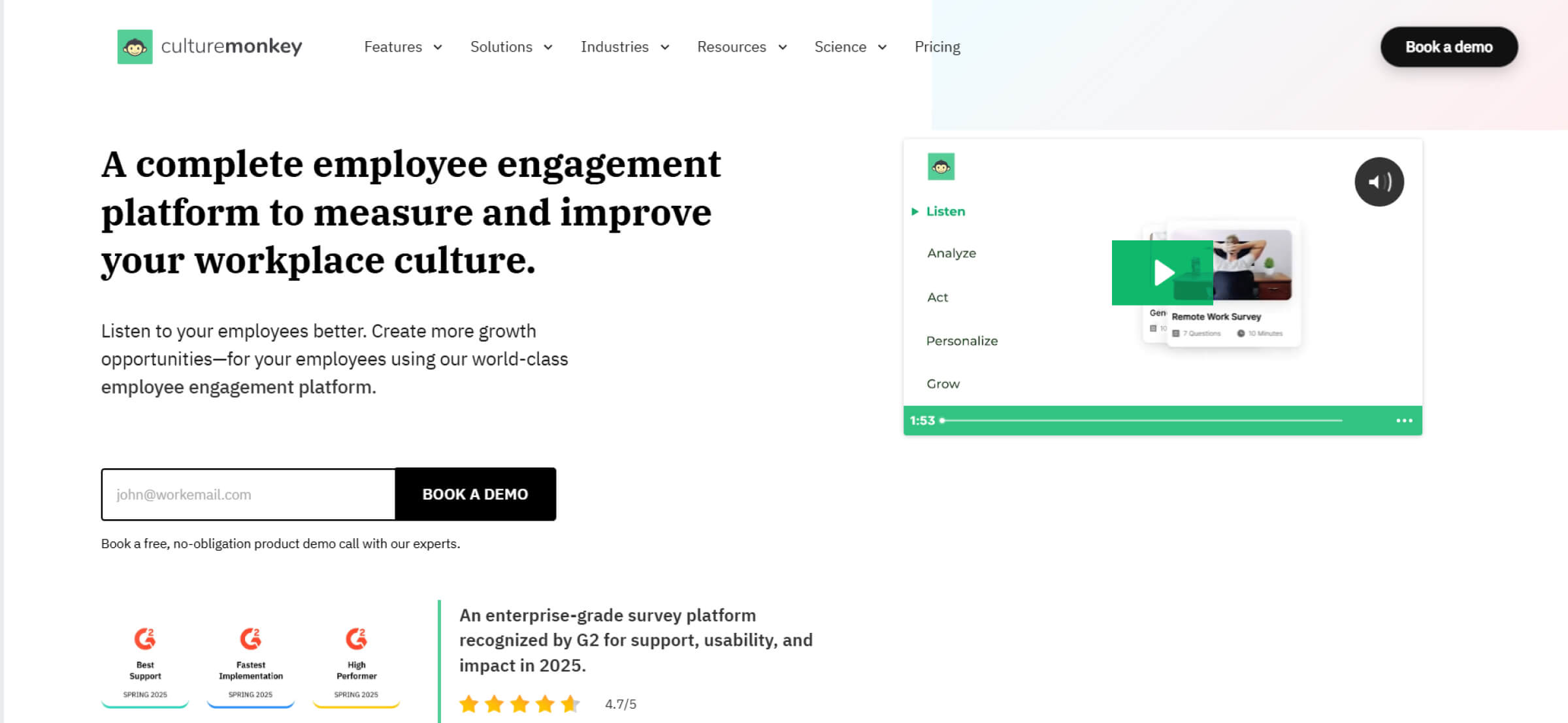The image size is (1568, 723).
Task: Click the fifth star in the rating
Action: tap(570, 704)
